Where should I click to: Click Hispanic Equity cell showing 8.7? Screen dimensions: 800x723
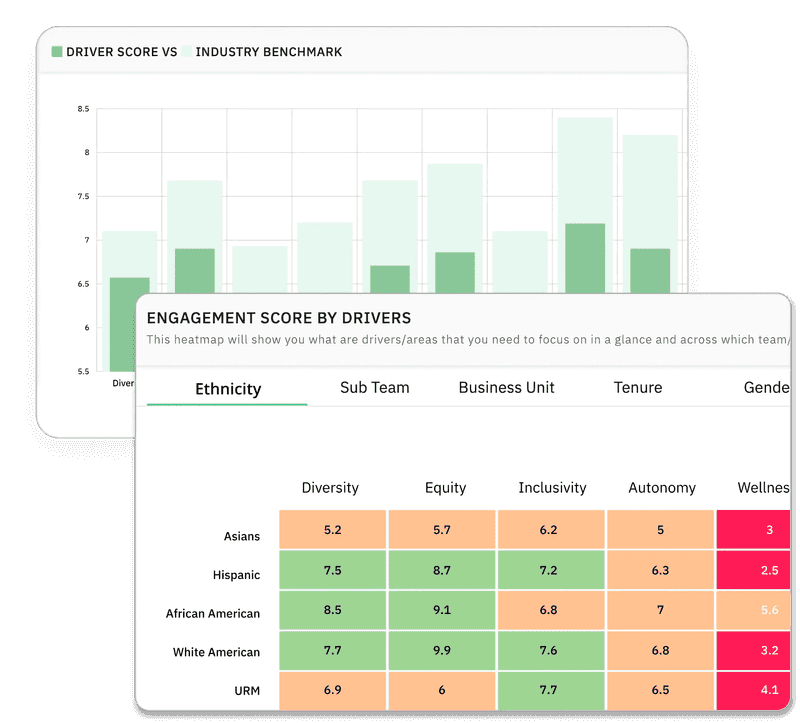[x=442, y=570]
